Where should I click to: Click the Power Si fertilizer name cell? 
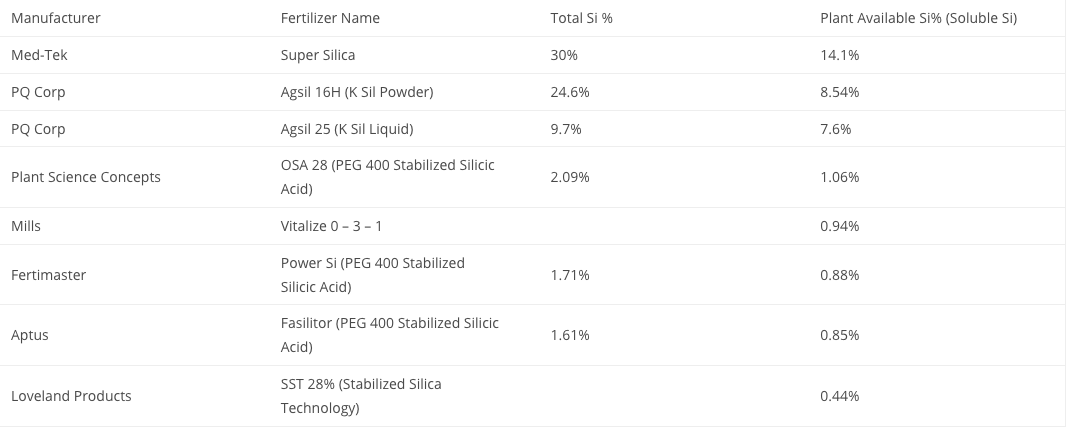point(372,275)
